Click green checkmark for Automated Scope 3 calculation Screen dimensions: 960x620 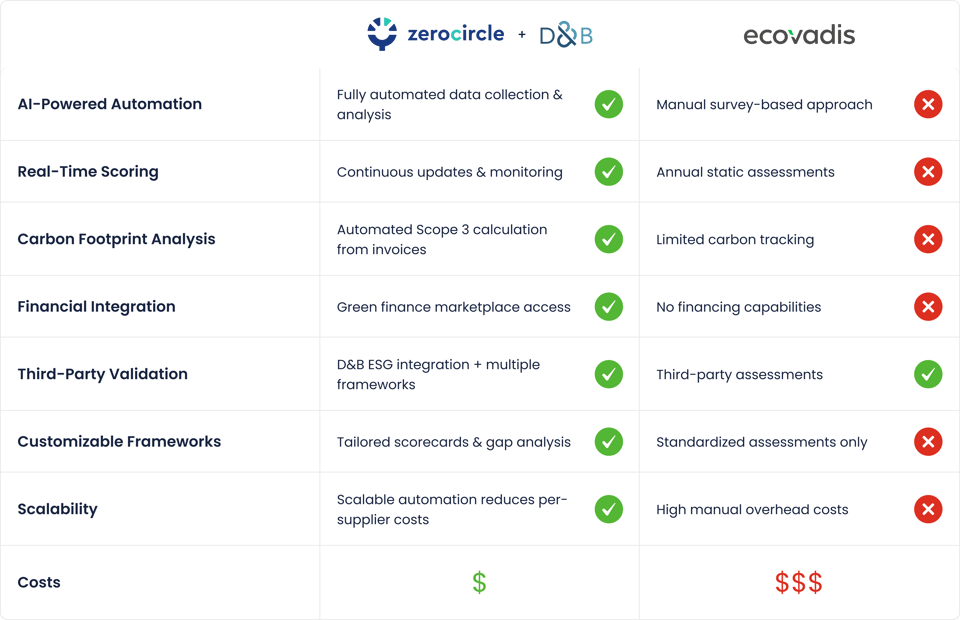coord(608,239)
